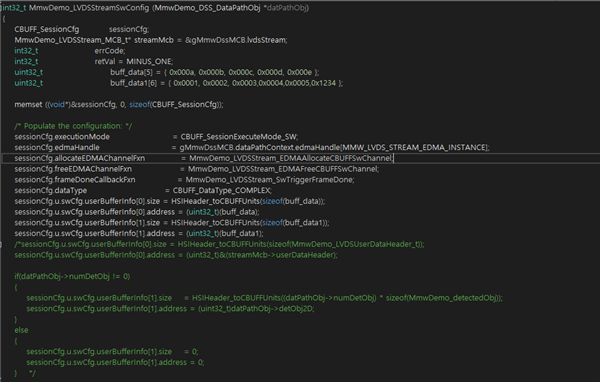Click sizeof(buff_data1) in HSIHeader_toCBUFFUnits call
The width and height of the screenshot is (600, 382).
294,222
